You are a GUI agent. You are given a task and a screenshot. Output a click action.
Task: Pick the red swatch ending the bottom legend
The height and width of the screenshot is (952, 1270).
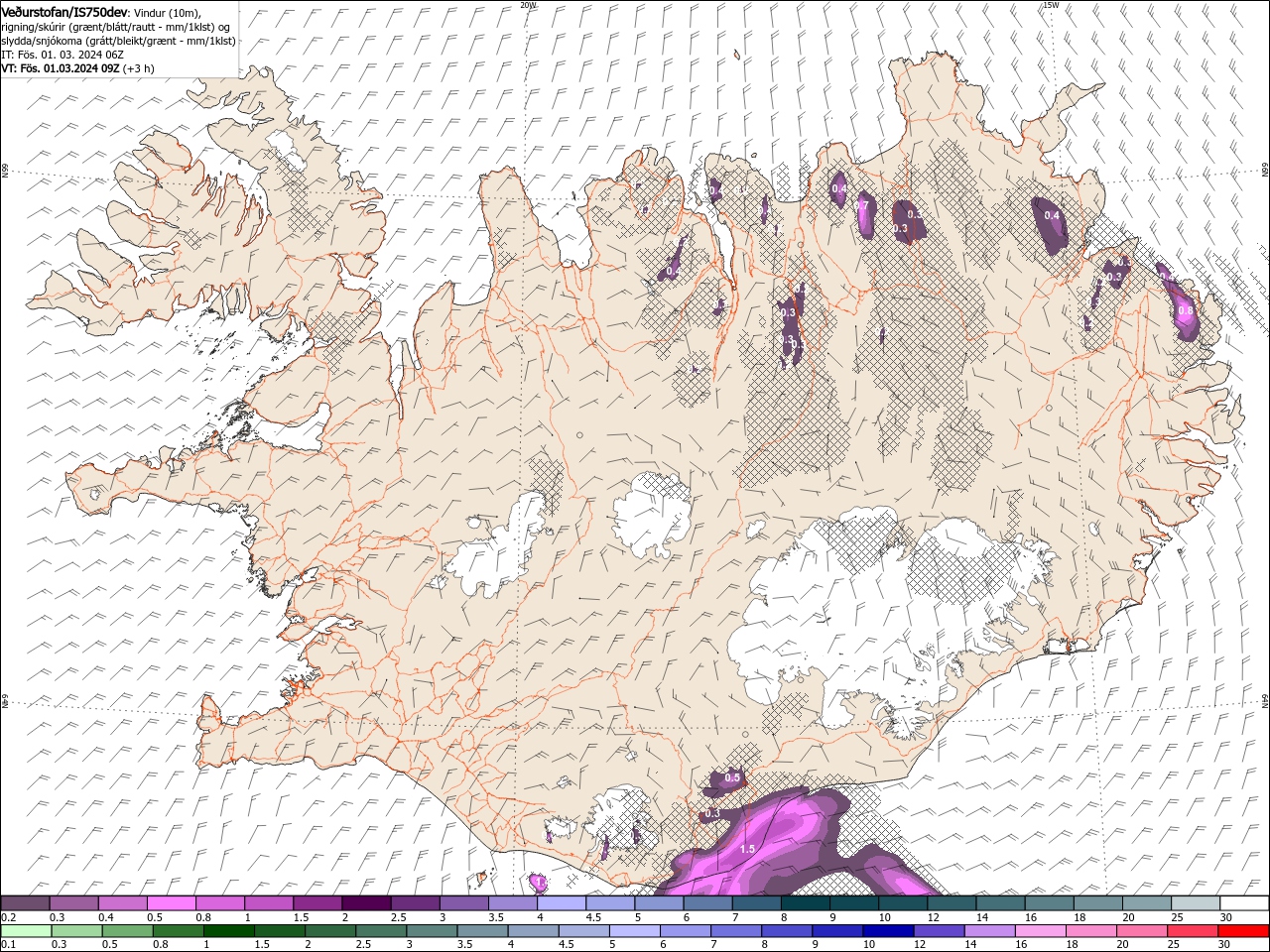(x=1243, y=931)
